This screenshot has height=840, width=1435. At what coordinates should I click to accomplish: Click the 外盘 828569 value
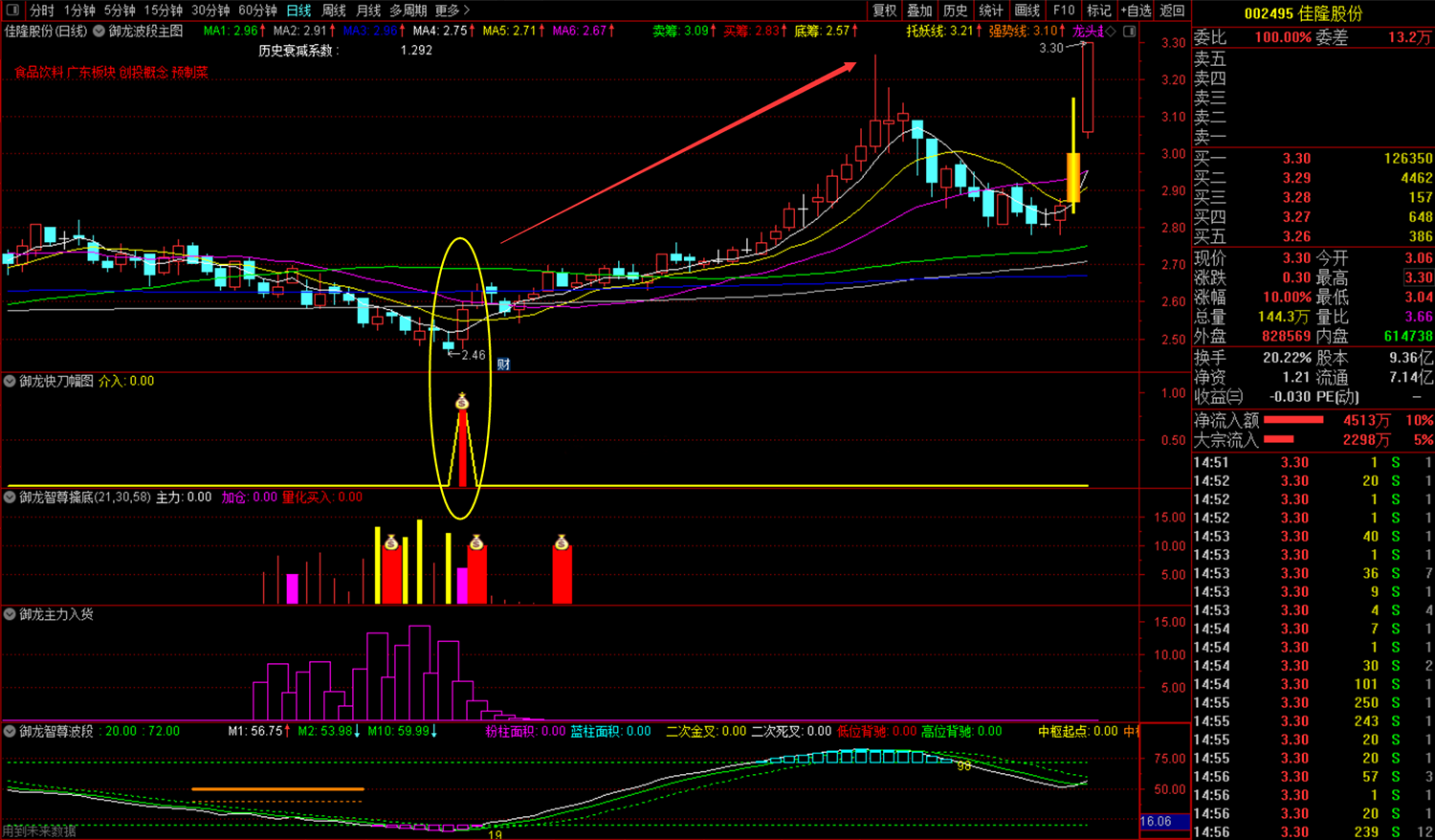[x=1286, y=337]
